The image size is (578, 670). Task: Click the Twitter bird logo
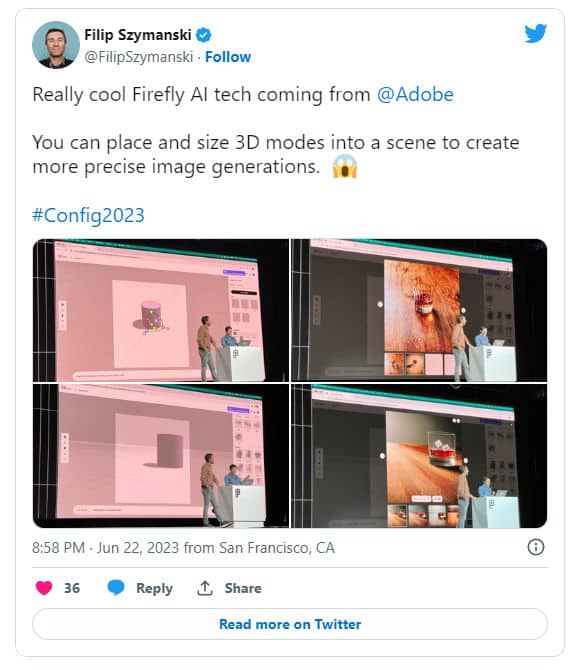[536, 33]
